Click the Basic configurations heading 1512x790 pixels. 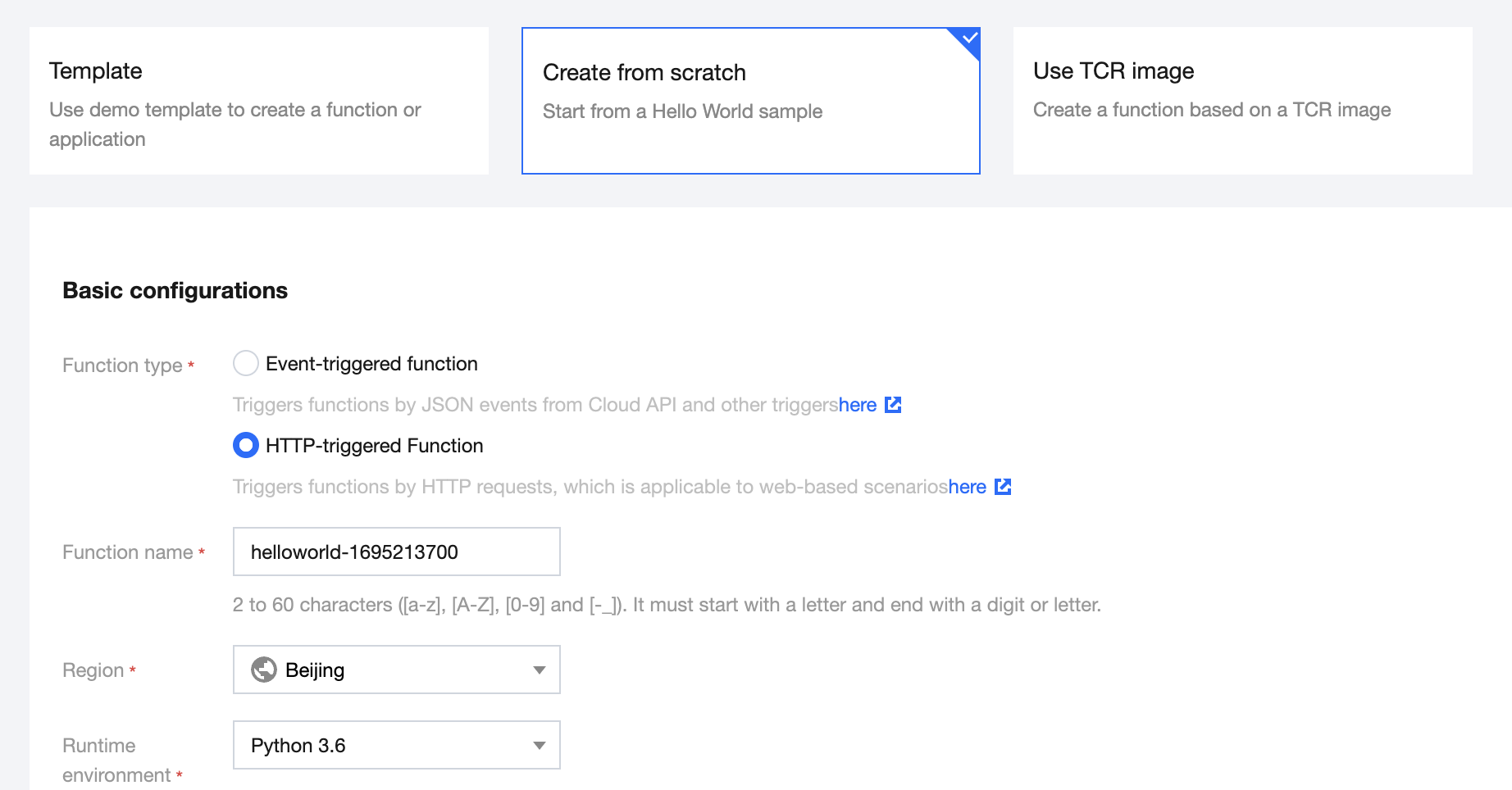(x=175, y=291)
